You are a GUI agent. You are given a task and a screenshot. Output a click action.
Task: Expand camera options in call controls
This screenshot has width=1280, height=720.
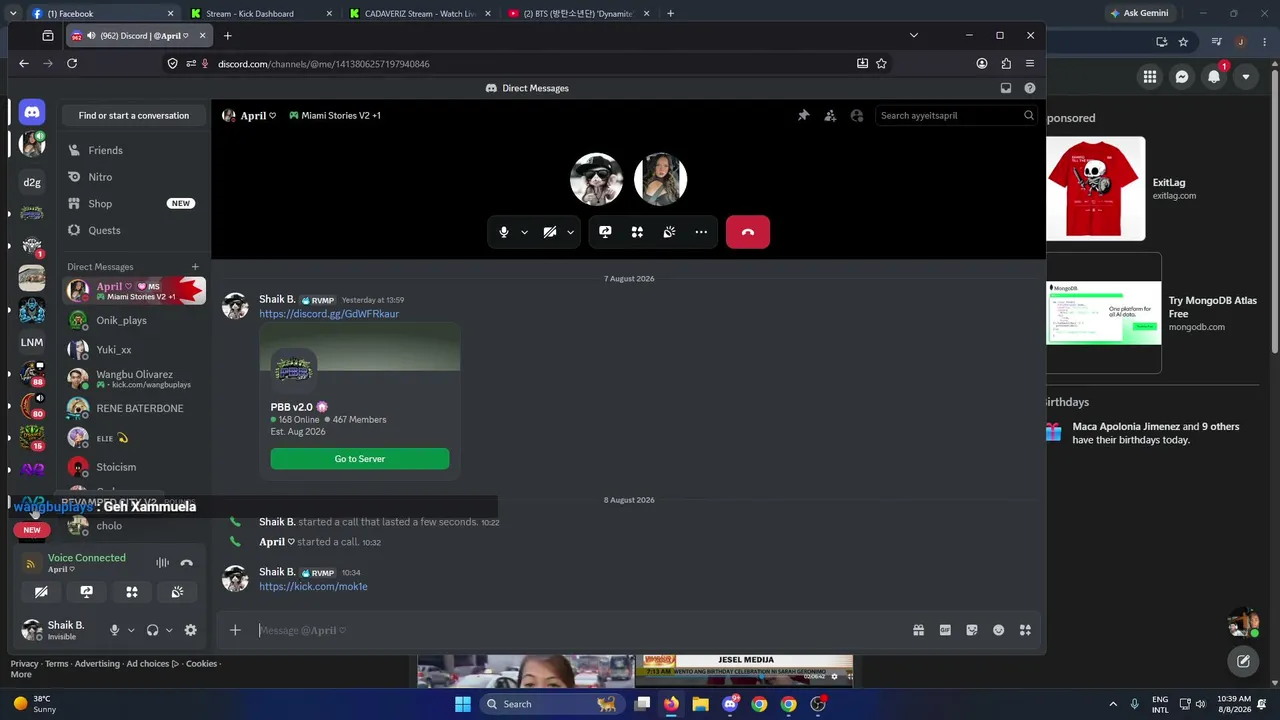tap(570, 232)
